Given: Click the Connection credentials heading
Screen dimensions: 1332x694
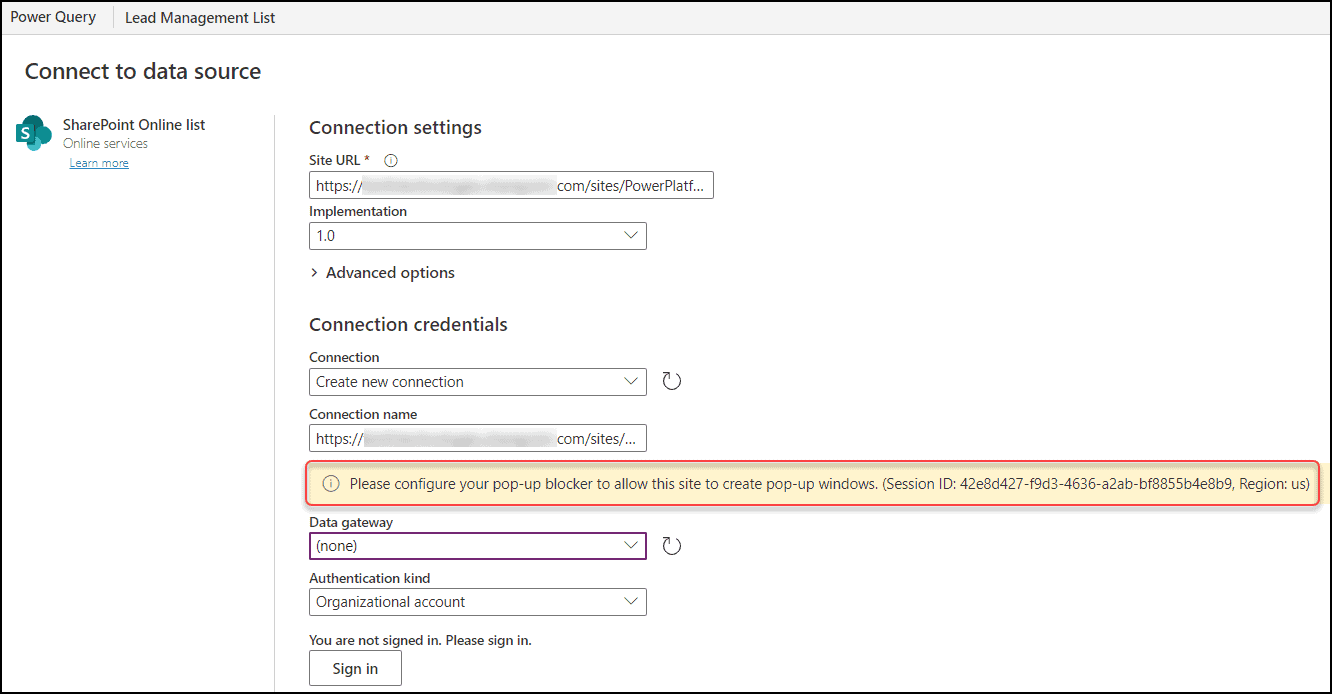Looking at the screenshot, I should 408,325.
